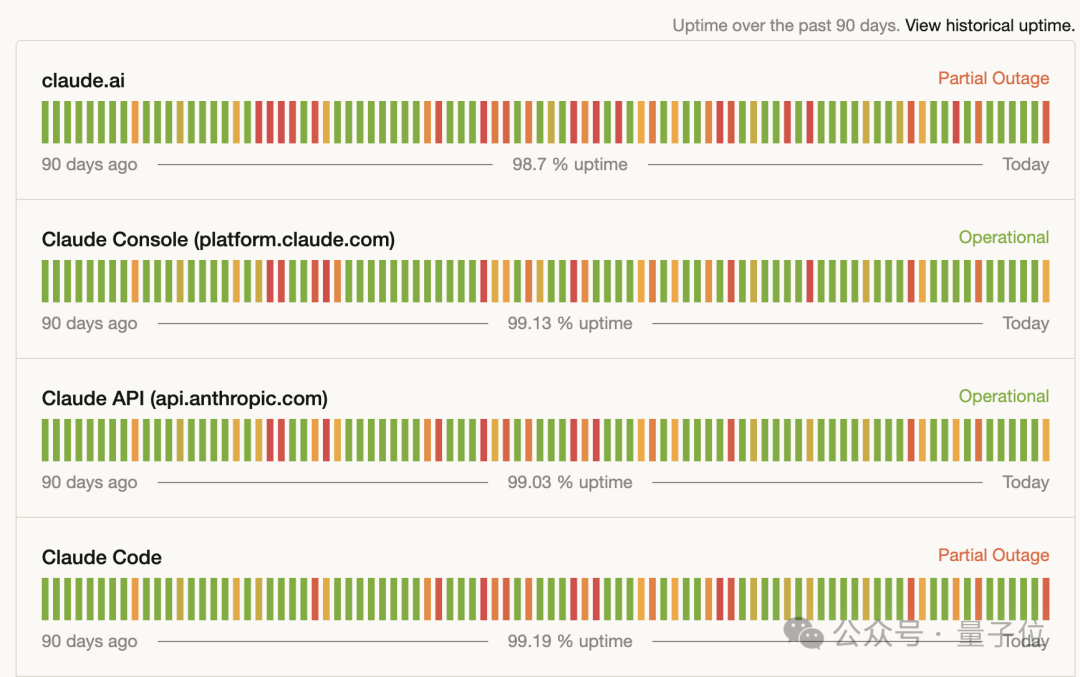Select the Claude Code component heading
The image size is (1080, 677).
[x=102, y=557]
